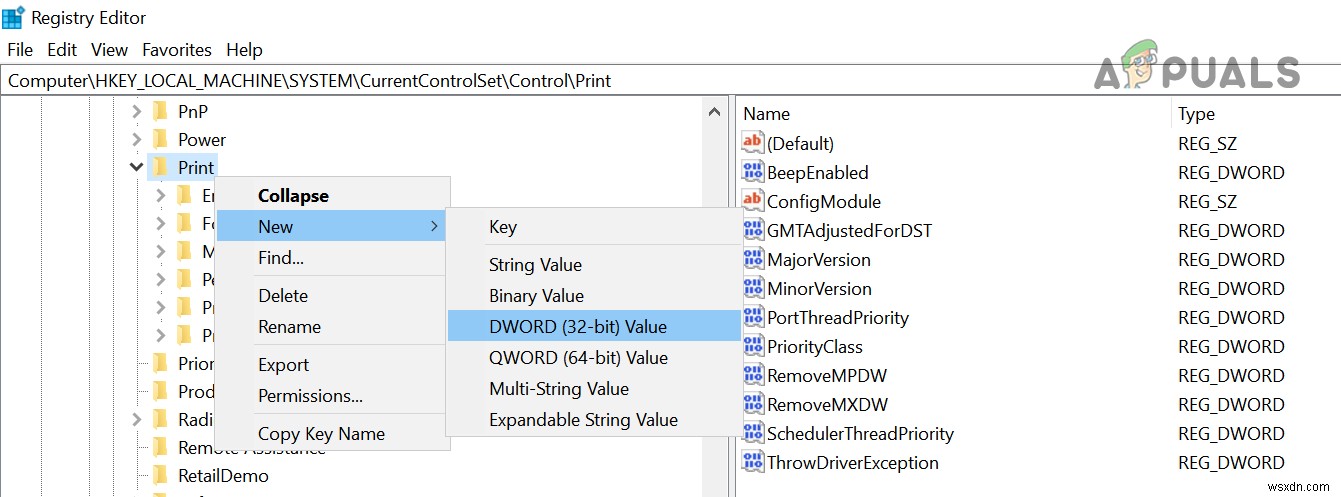The height and width of the screenshot is (497, 1341).
Task: Open the Favorites menu
Action: coord(177,49)
